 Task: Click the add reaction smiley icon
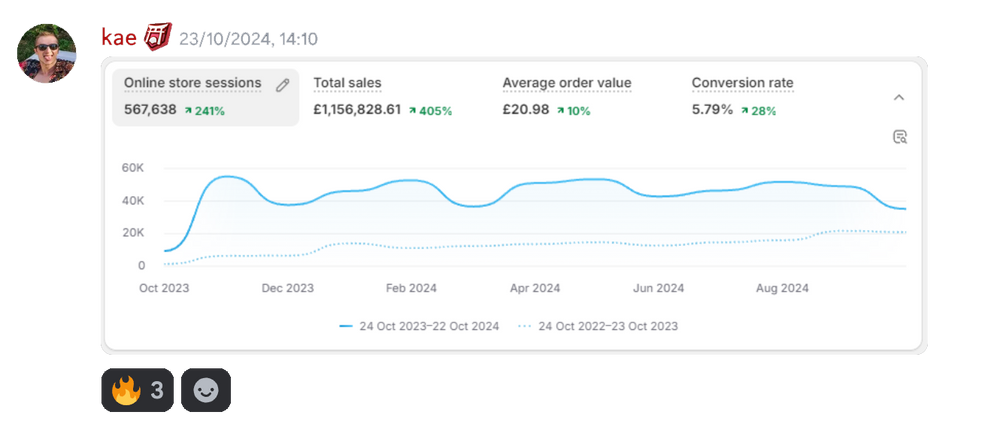205,390
